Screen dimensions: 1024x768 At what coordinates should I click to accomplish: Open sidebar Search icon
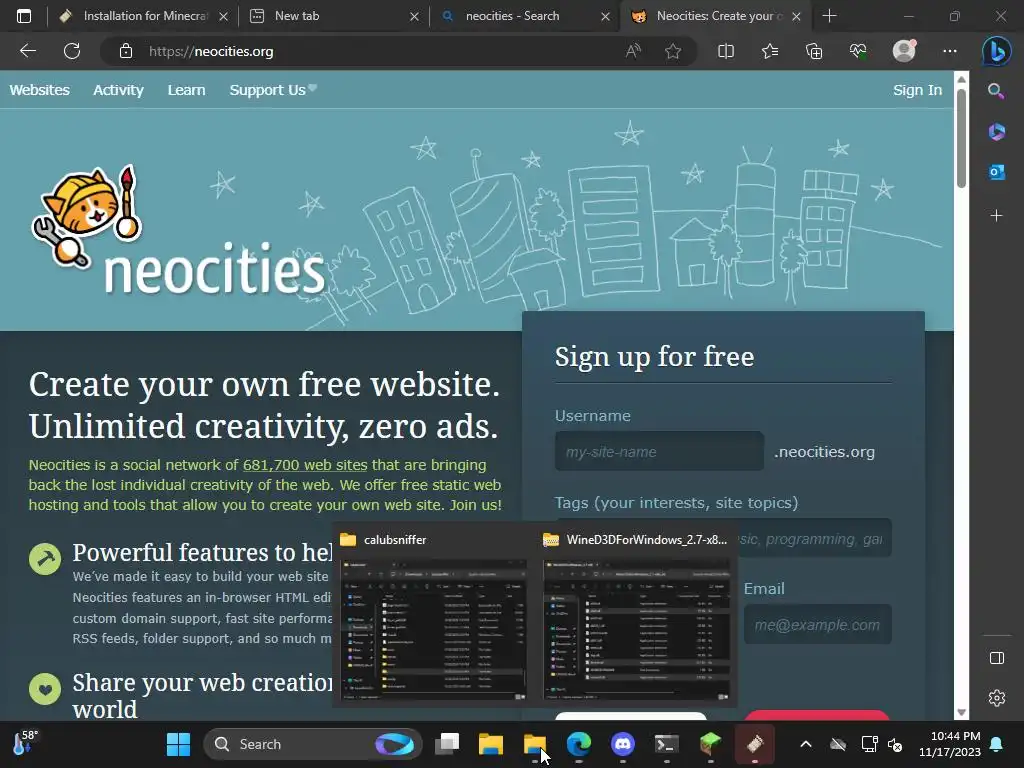(x=996, y=91)
